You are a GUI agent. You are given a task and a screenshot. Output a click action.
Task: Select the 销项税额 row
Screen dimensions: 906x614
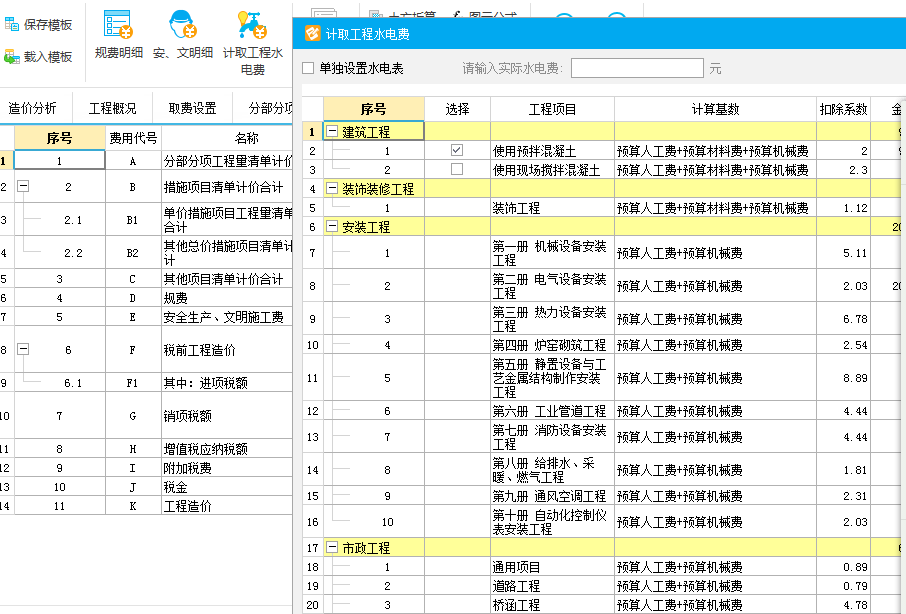(146, 415)
